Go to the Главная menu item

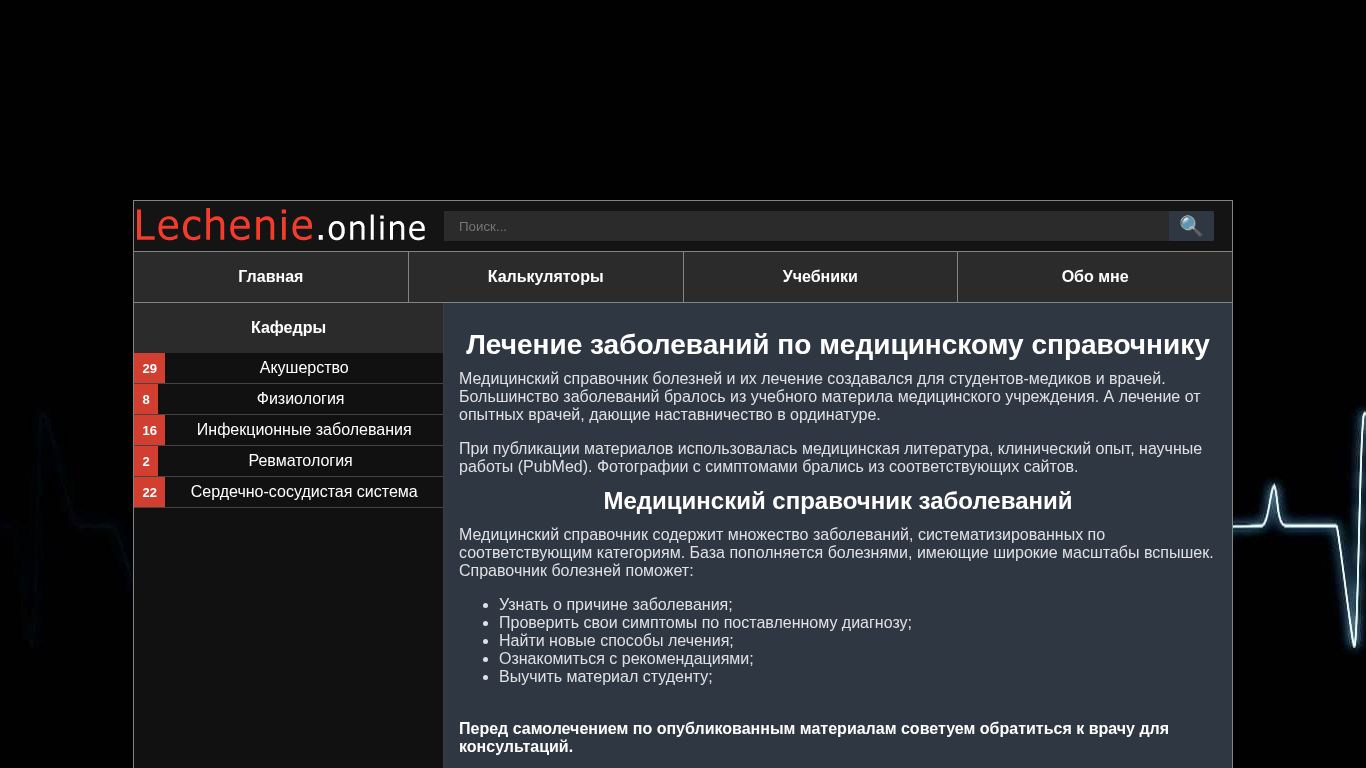271,277
